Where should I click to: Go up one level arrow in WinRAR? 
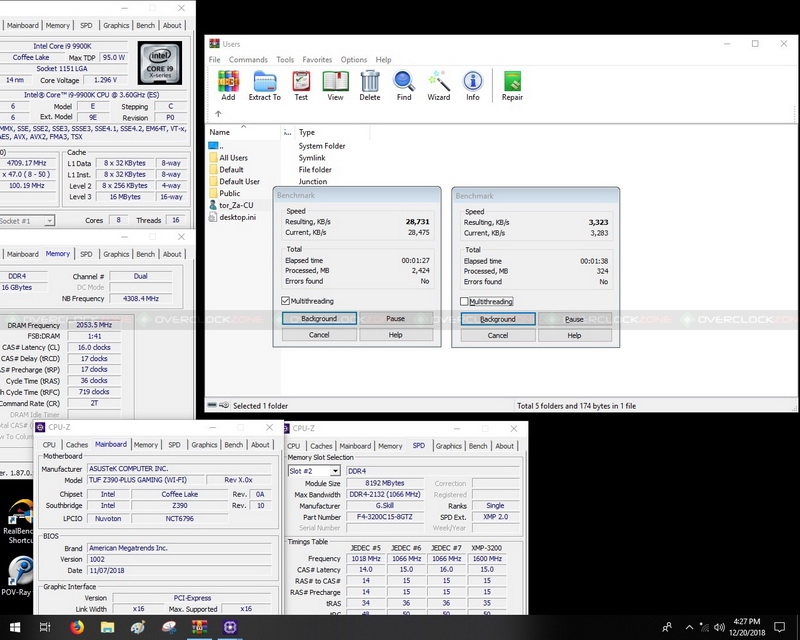pos(218,114)
